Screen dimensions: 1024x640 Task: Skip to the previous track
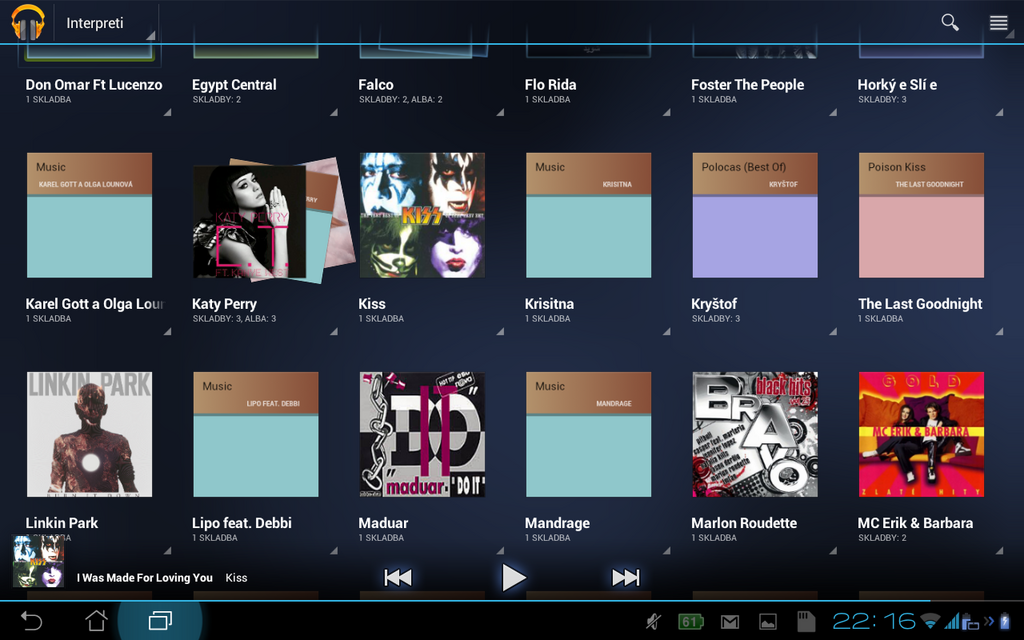click(x=398, y=577)
